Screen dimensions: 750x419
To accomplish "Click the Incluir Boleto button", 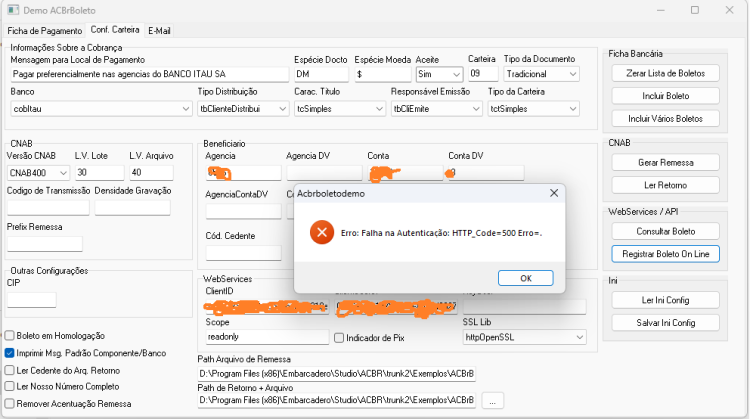I will pos(665,96).
